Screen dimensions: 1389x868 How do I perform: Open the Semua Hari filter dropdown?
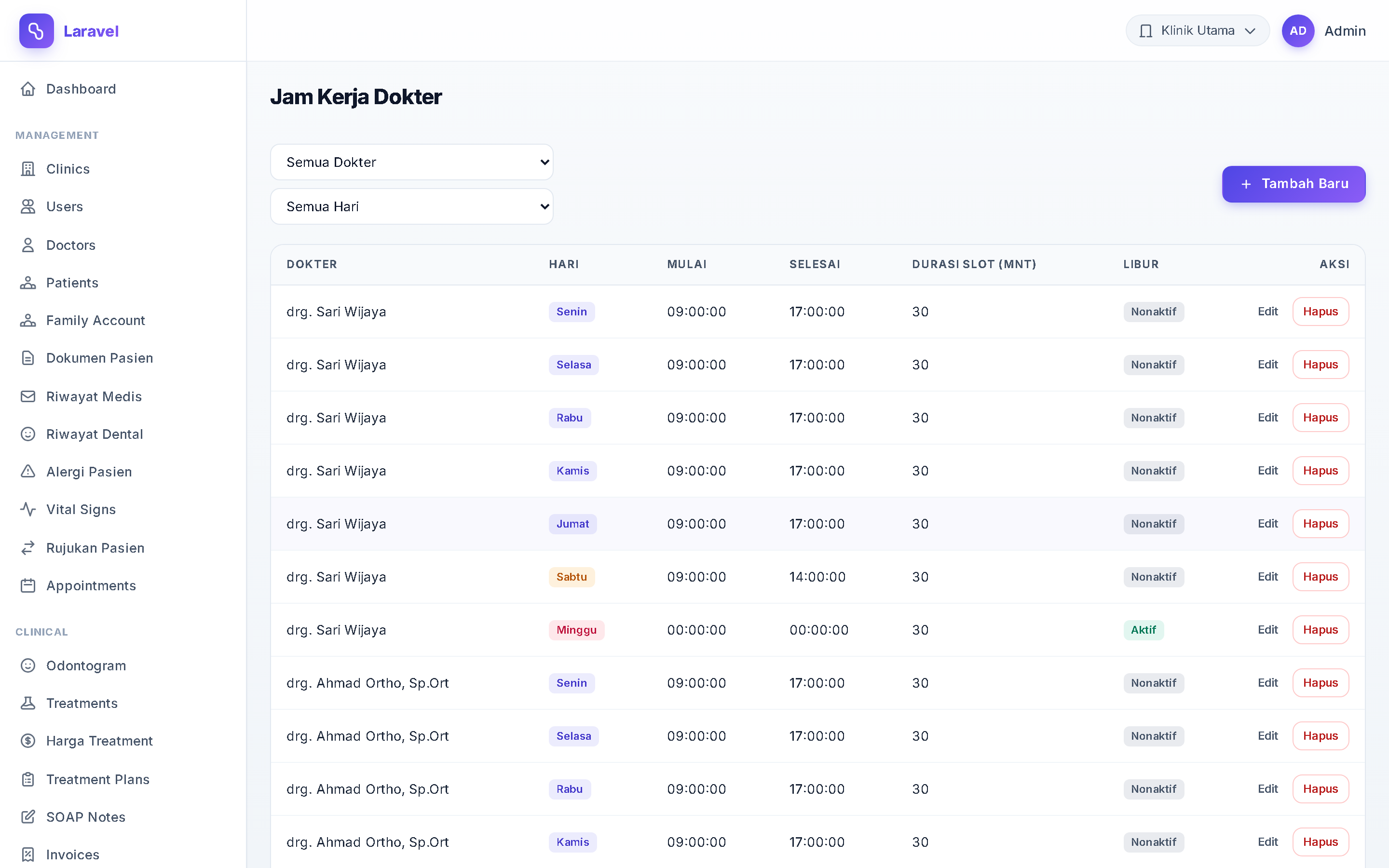[411, 206]
